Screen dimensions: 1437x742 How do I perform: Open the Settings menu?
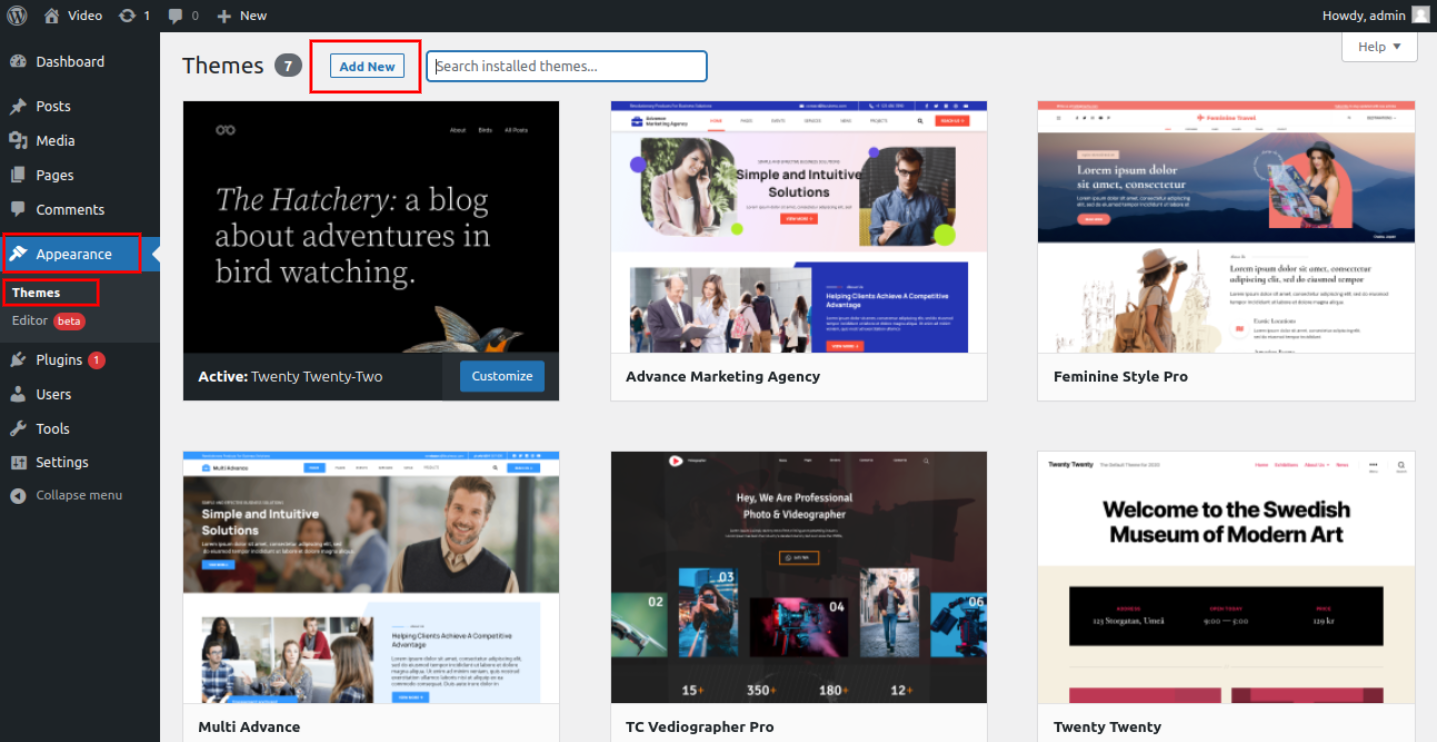[x=62, y=463]
